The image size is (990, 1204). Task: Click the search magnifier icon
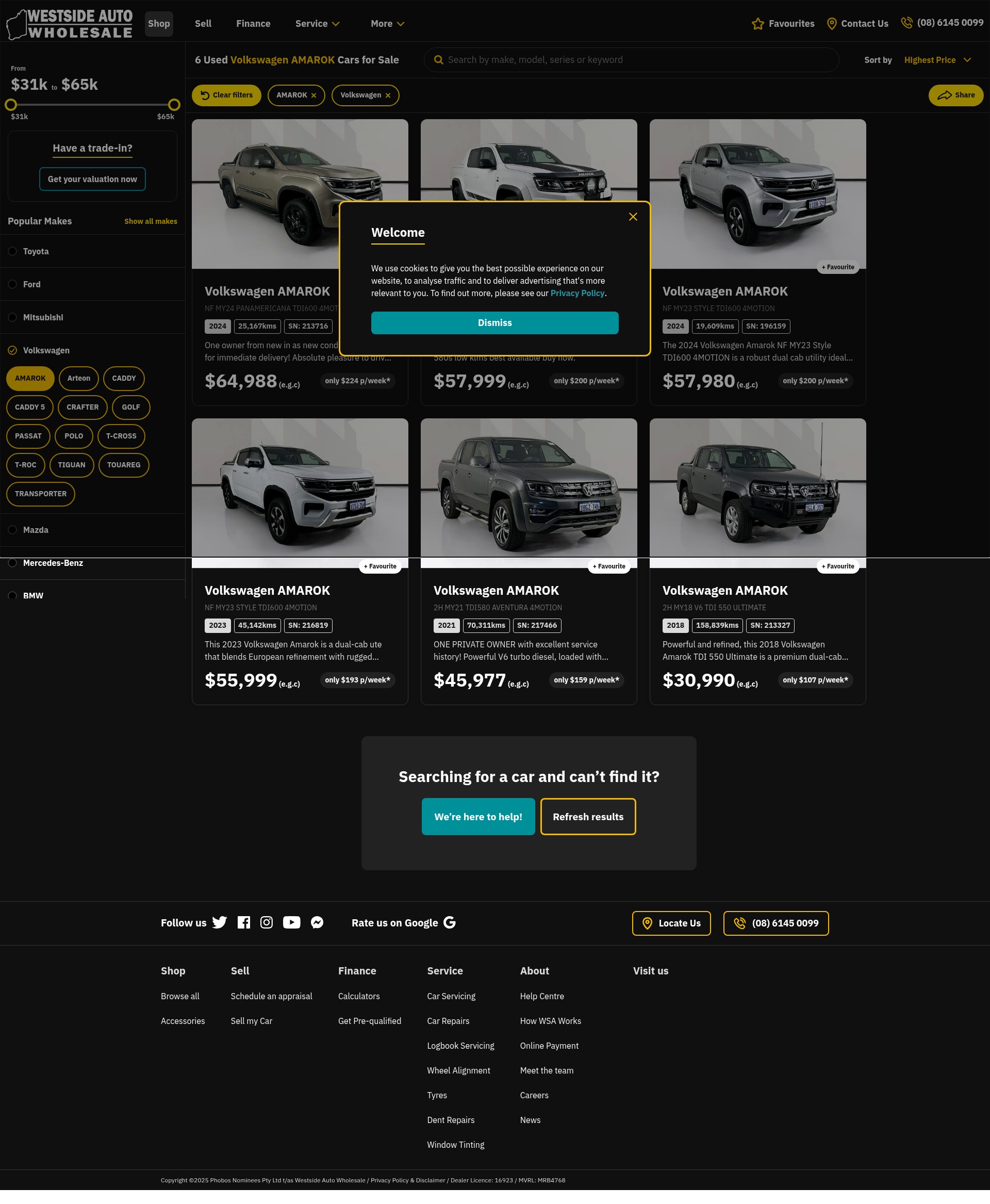pyautogui.click(x=438, y=60)
